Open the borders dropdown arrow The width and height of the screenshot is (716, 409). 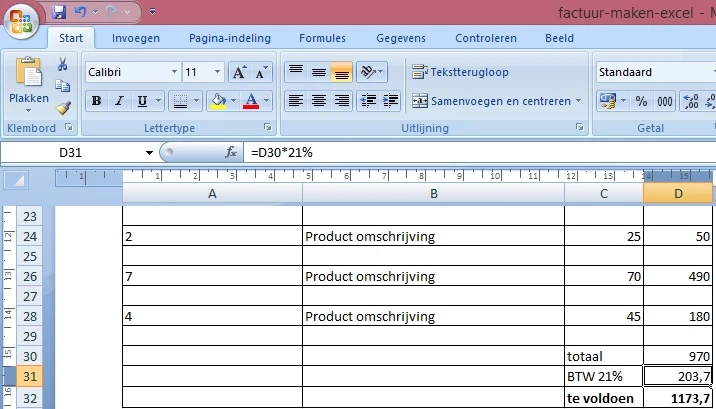tap(197, 101)
